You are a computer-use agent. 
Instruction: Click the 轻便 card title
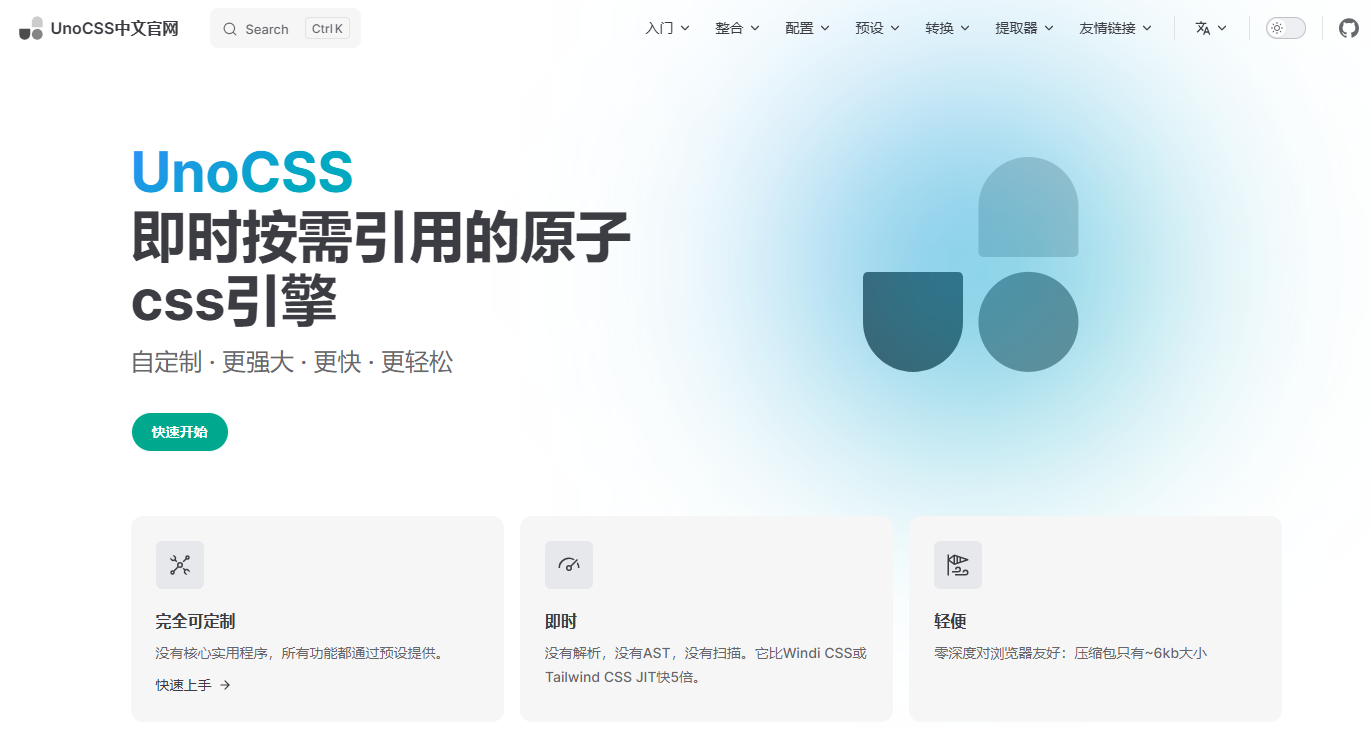point(950,621)
